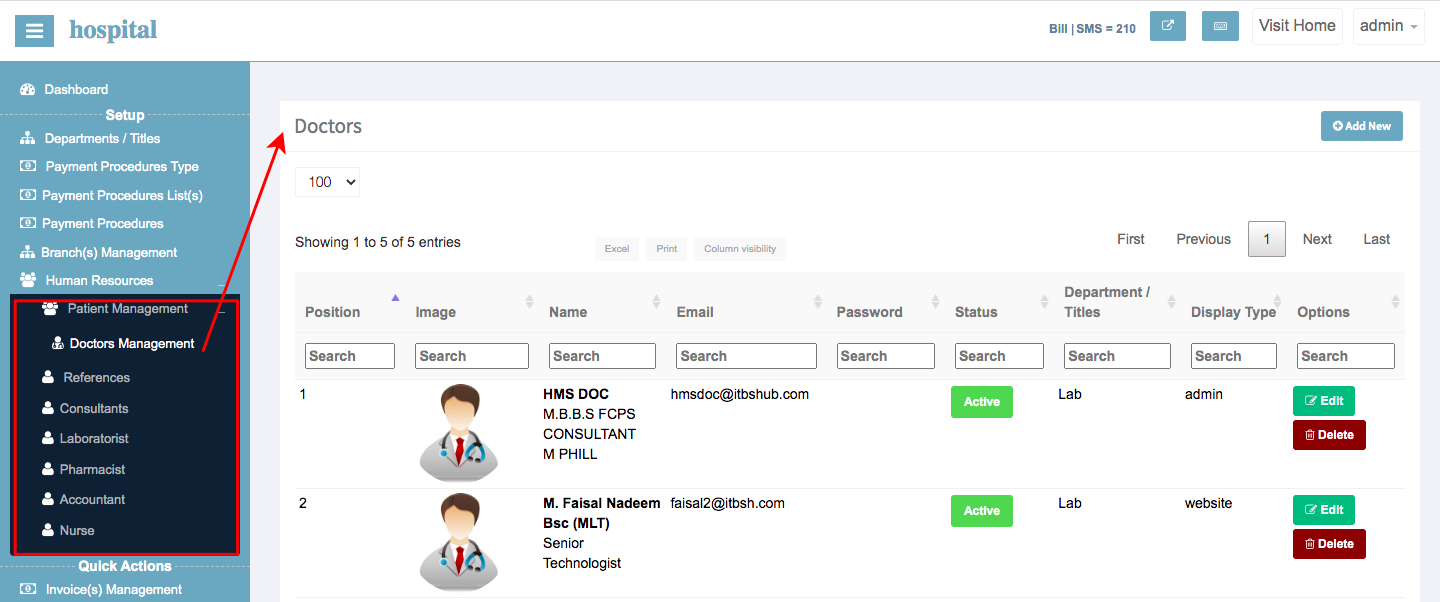The image size is (1440, 602).
Task: Click the Consultants person icon
Action: point(48,408)
